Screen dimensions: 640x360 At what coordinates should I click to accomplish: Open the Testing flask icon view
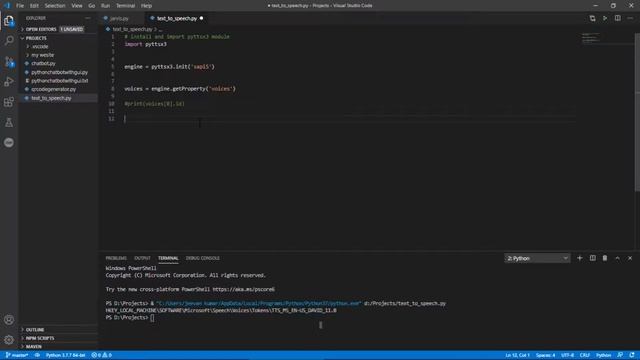[x=9, y=122]
